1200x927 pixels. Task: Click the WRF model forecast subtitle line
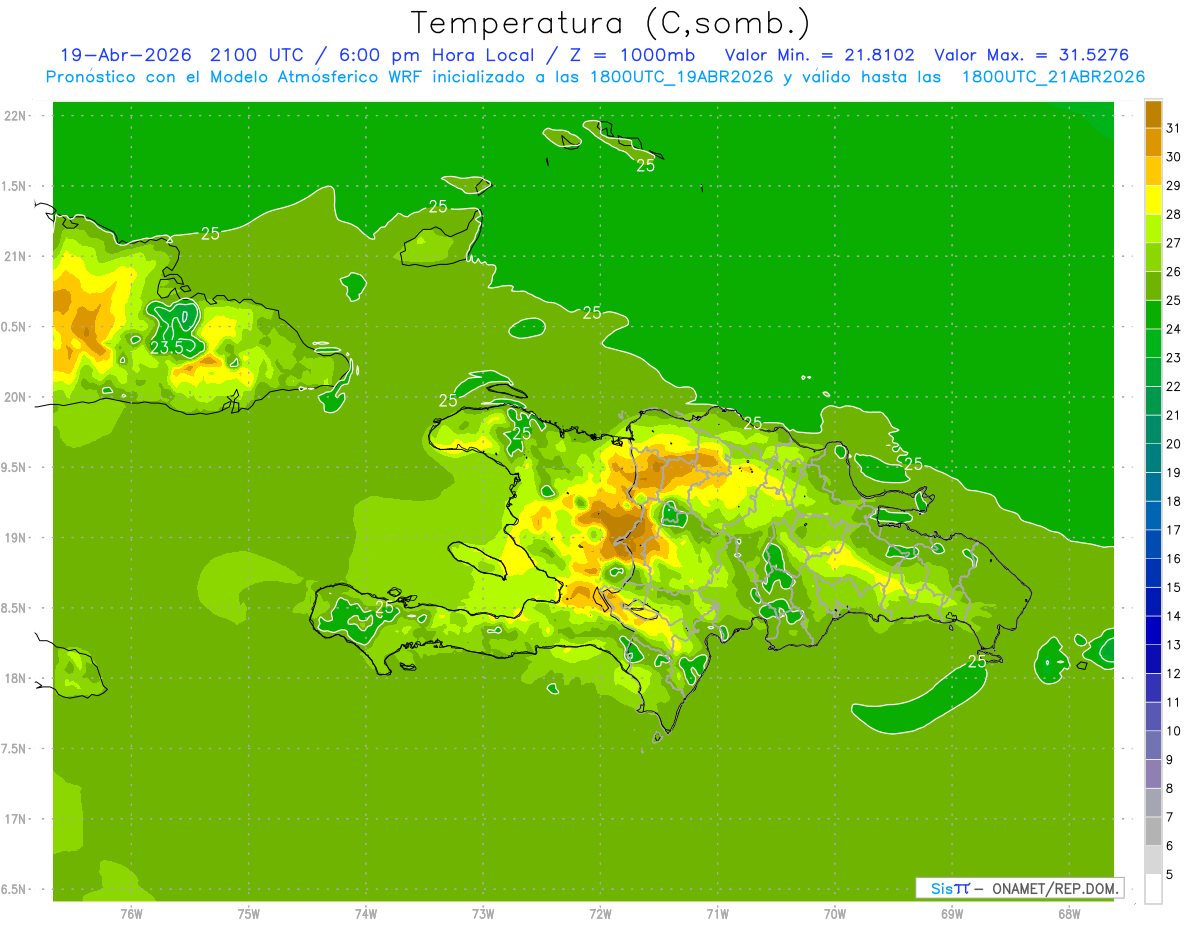[x=595, y=77]
